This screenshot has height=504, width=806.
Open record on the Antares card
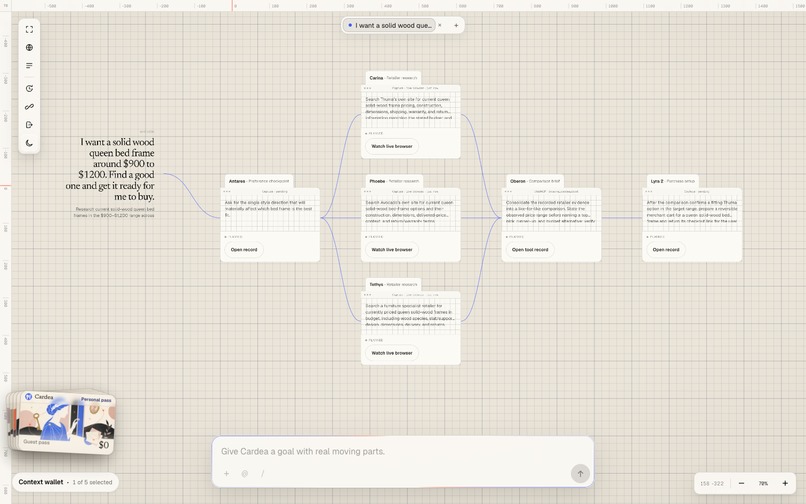(244, 249)
